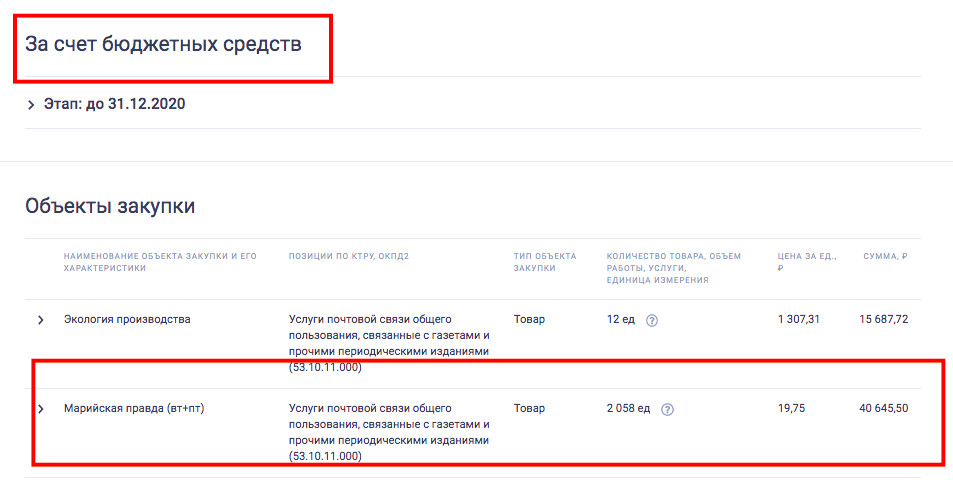Open the question mark icon beside 2 058 ед
The width and height of the screenshot is (953, 480).
pyautogui.click(x=667, y=410)
